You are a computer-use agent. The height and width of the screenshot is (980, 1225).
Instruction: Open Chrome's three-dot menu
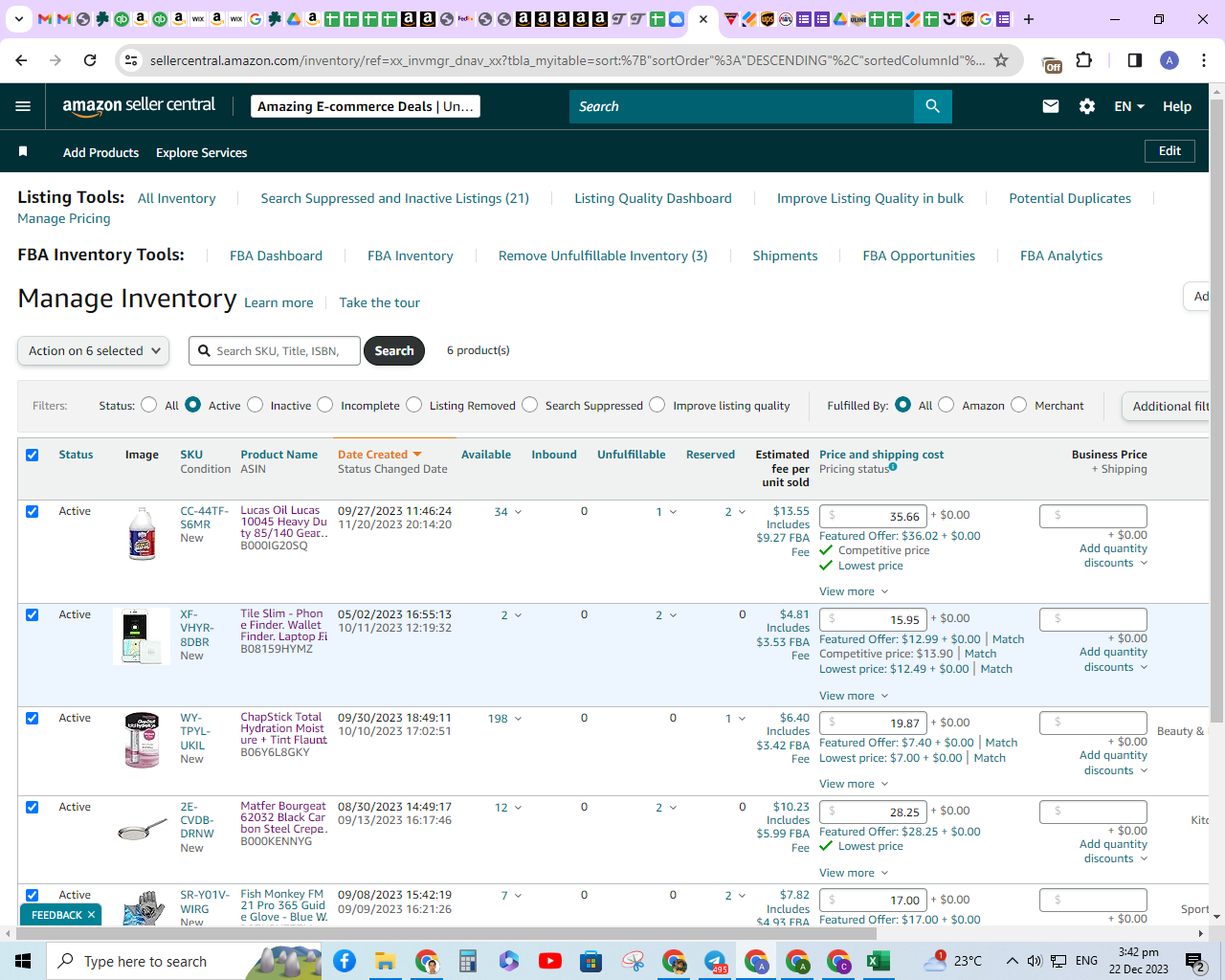pos(1204,60)
